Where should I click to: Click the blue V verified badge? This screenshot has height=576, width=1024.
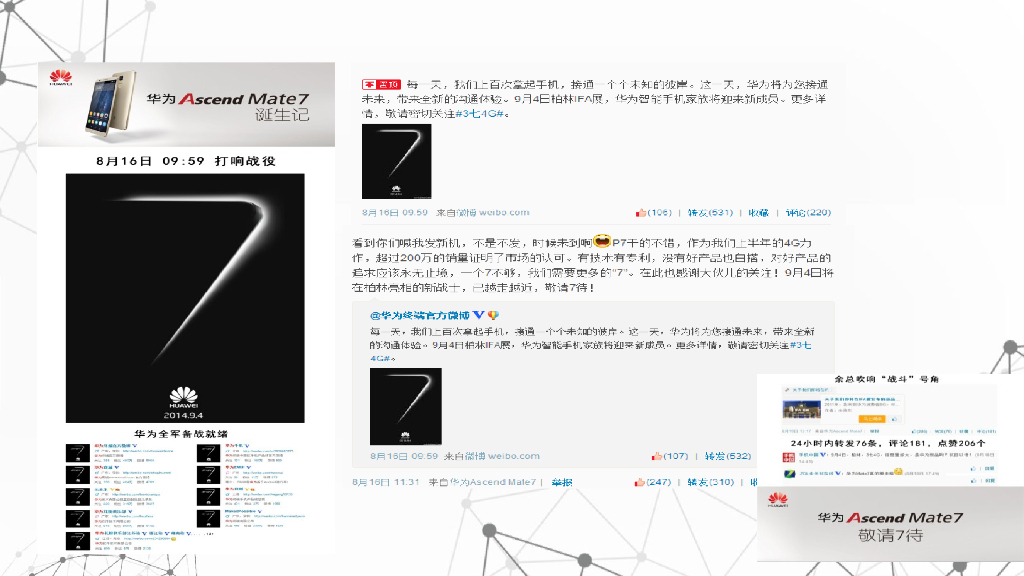(479, 315)
